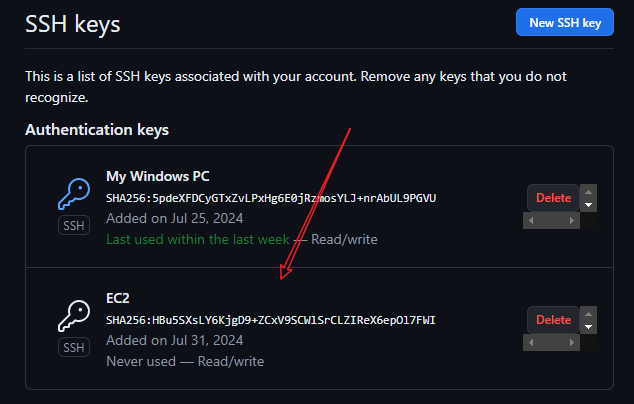Click scroll up arrow beside EC2 Delete
The image size is (634, 404).
click(589, 313)
